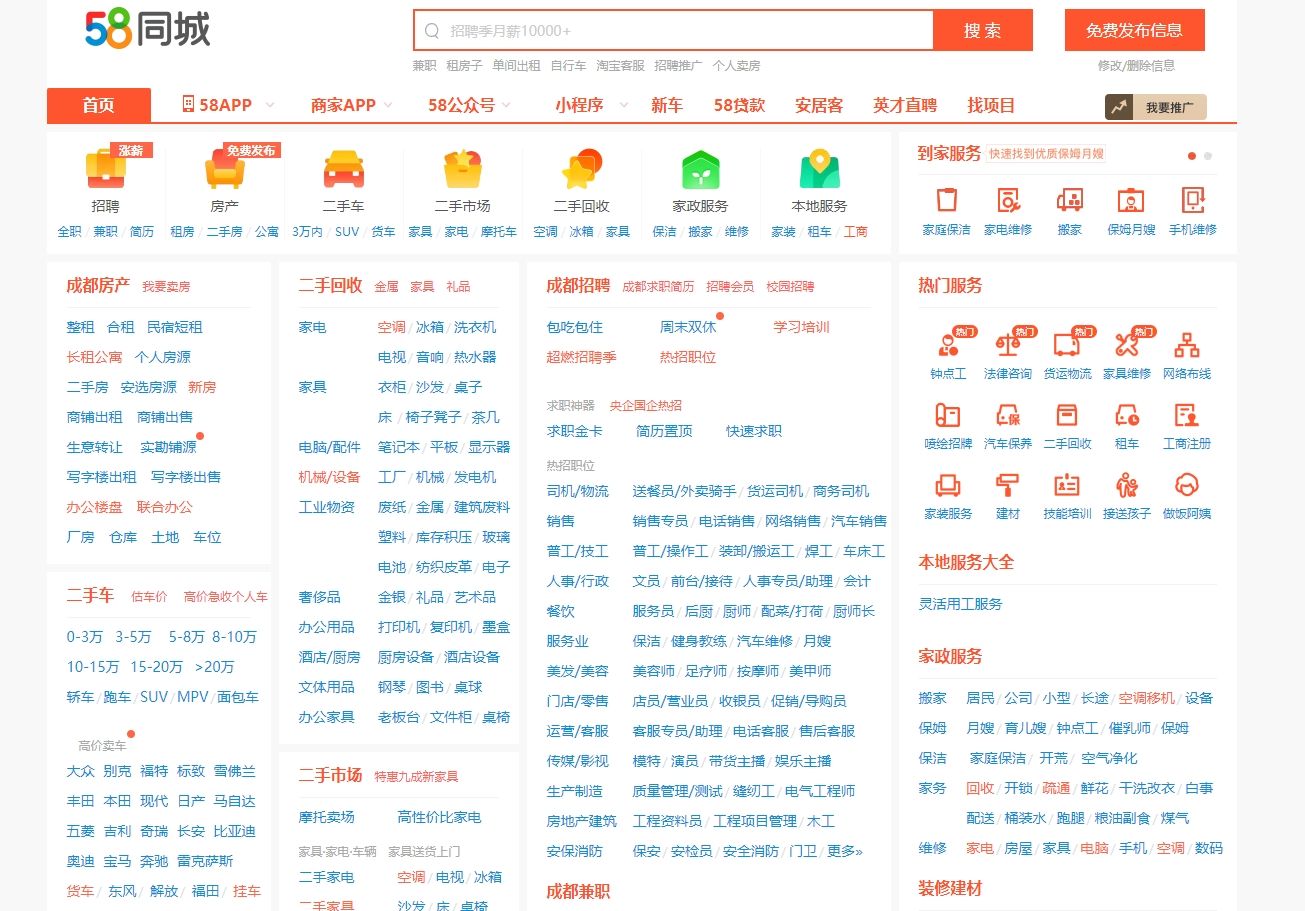
Task: Open the 笔记本 recycling link
Action: click(399, 447)
